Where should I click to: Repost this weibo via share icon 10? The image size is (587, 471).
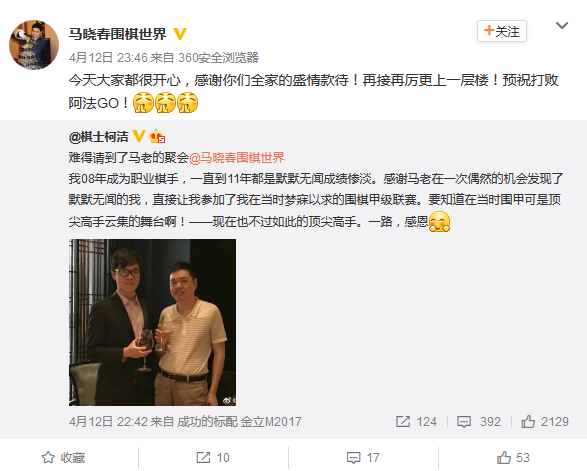213,457
